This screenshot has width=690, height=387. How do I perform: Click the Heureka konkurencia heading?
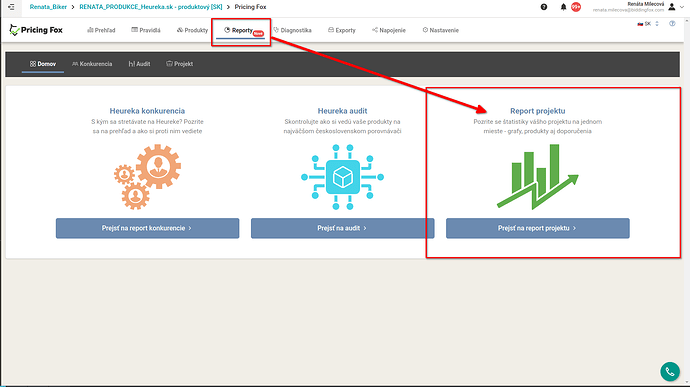point(147,111)
